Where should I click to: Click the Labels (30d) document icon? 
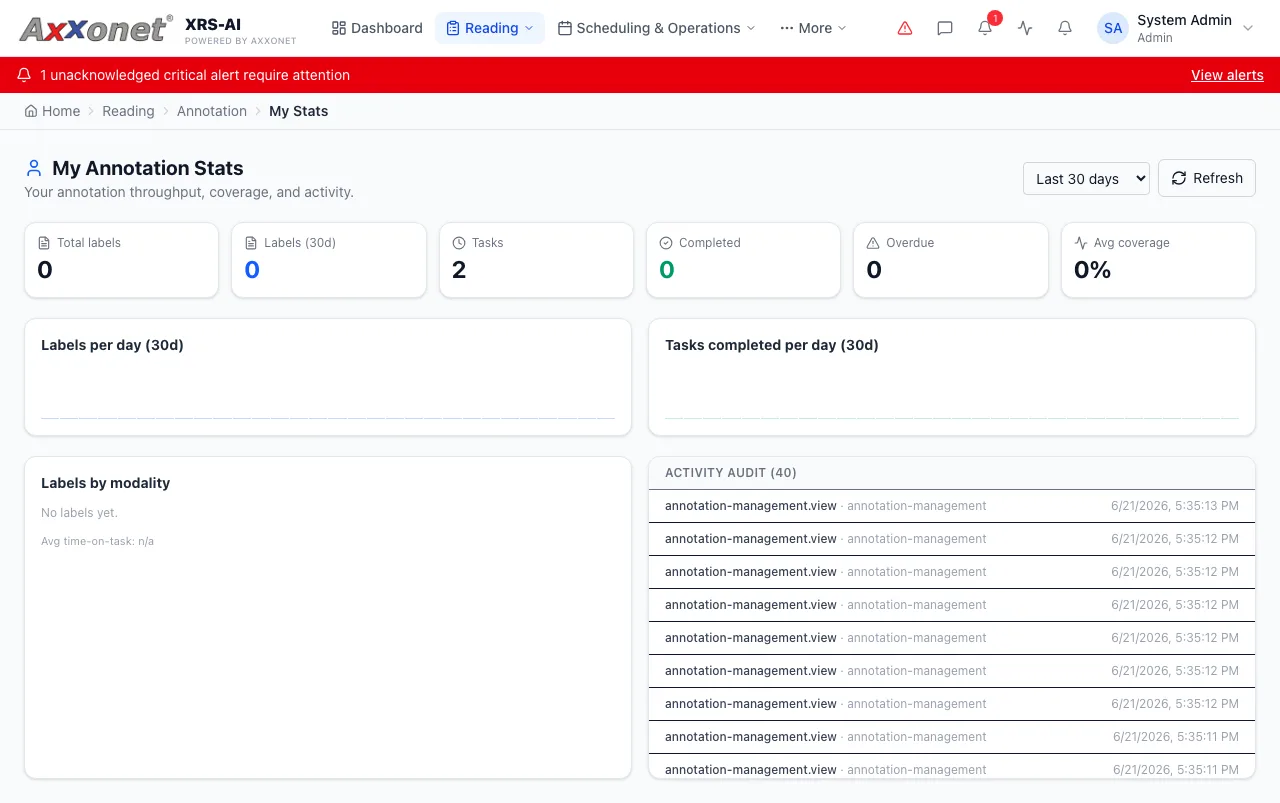(251, 243)
